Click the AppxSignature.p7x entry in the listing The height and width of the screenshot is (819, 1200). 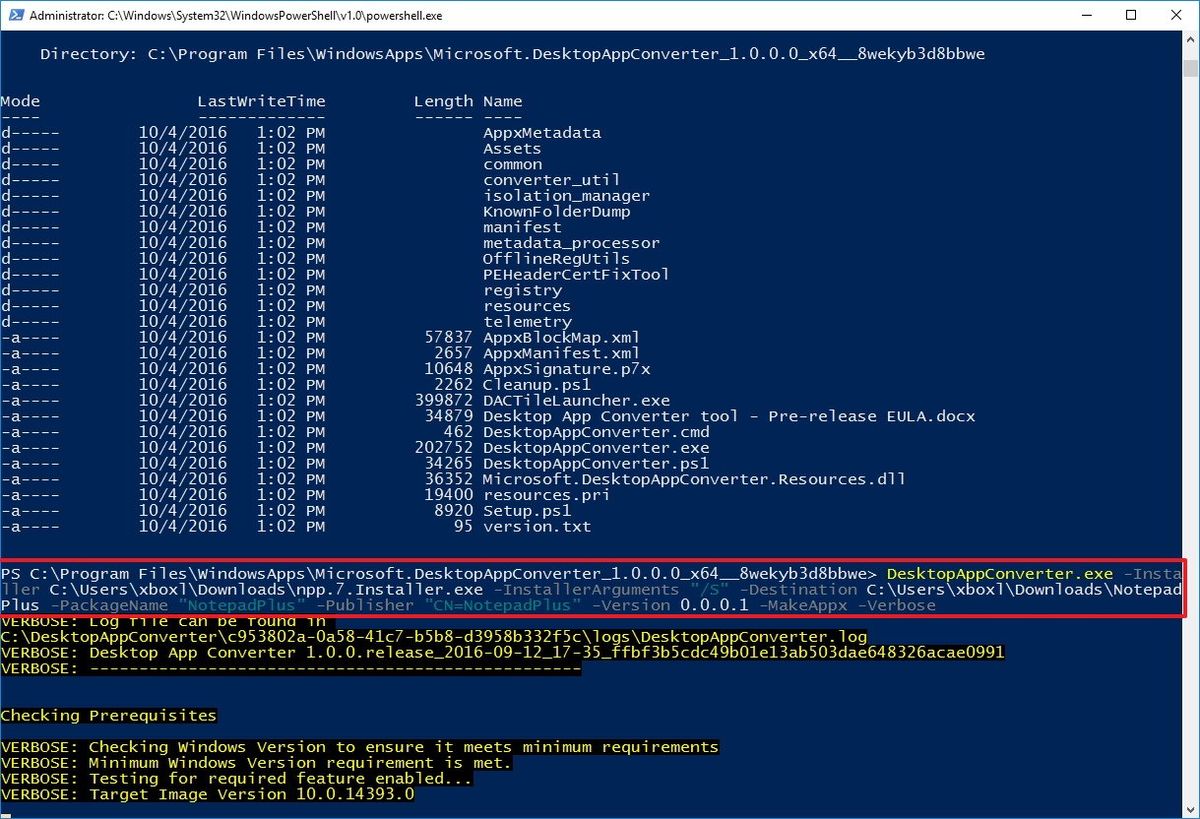[556, 369]
